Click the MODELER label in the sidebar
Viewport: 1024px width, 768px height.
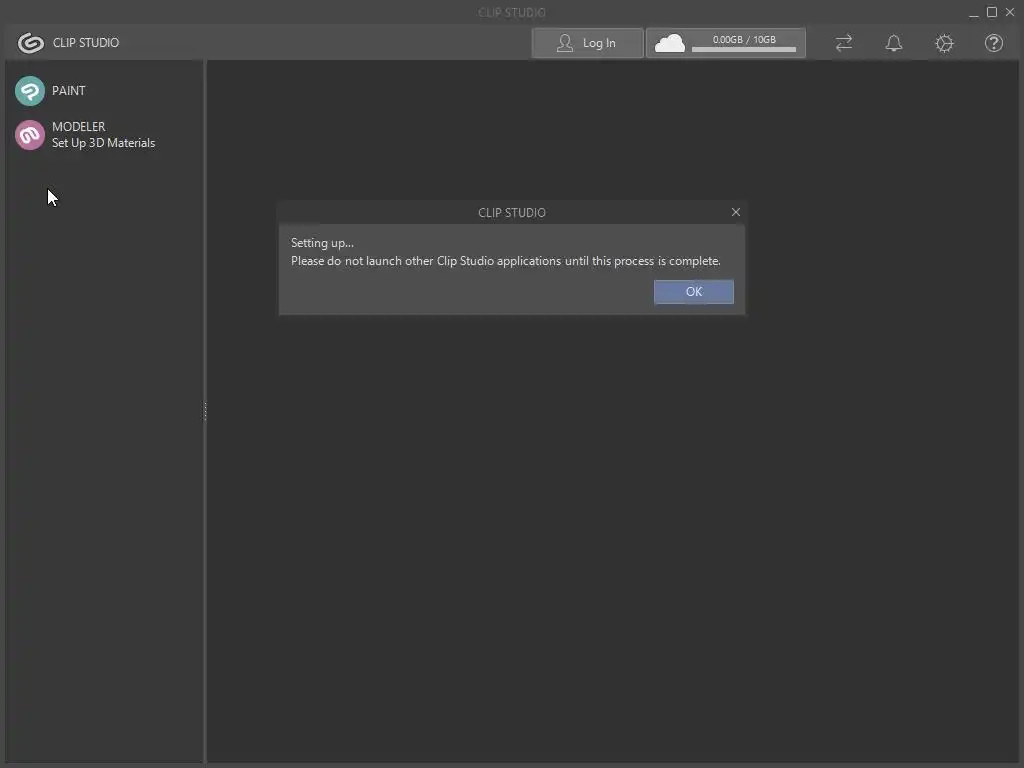tap(78, 127)
